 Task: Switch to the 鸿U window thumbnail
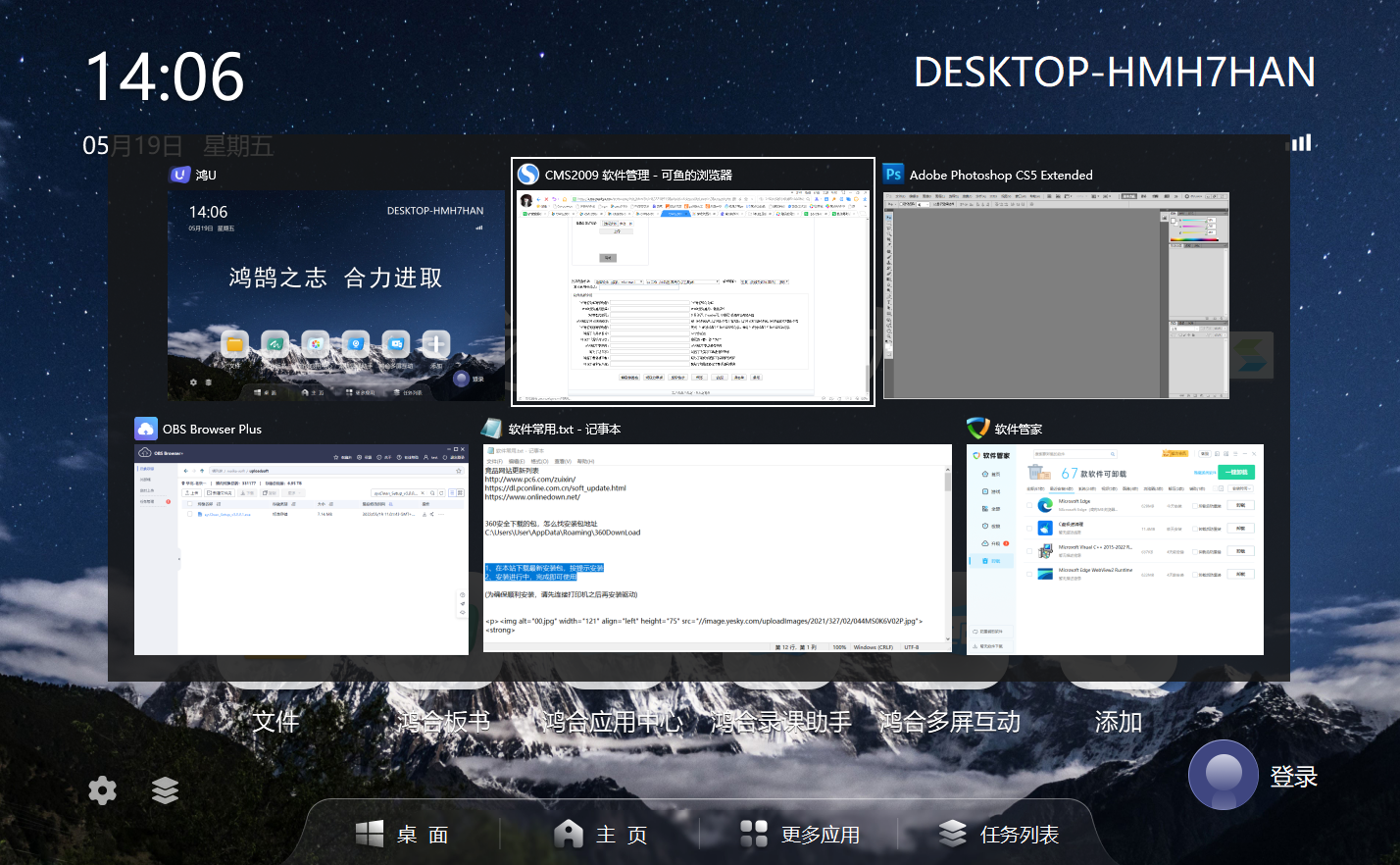[336, 295]
